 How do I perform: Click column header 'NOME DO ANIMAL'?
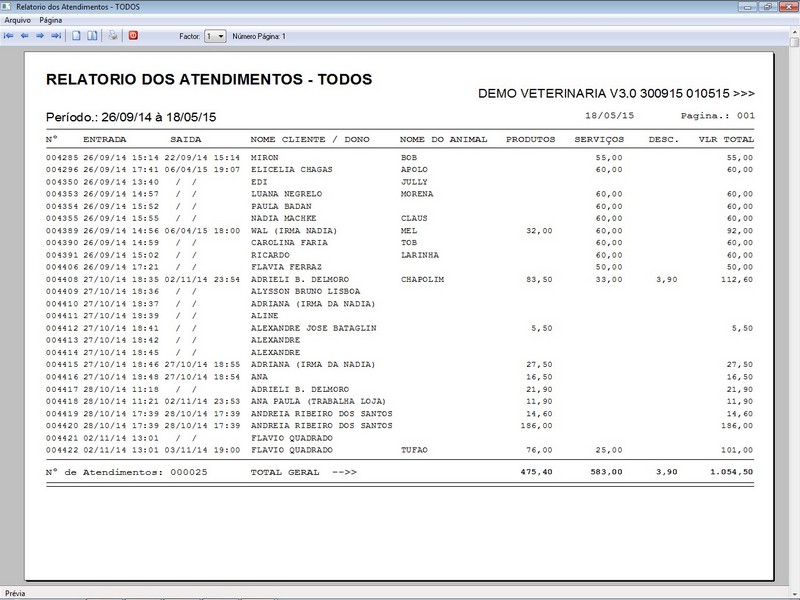[443, 139]
